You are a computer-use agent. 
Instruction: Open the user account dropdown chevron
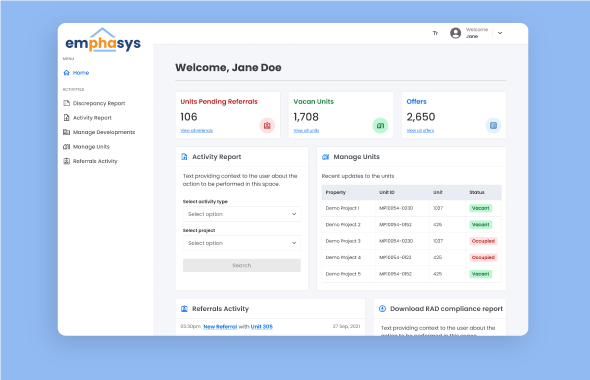[500, 33]
